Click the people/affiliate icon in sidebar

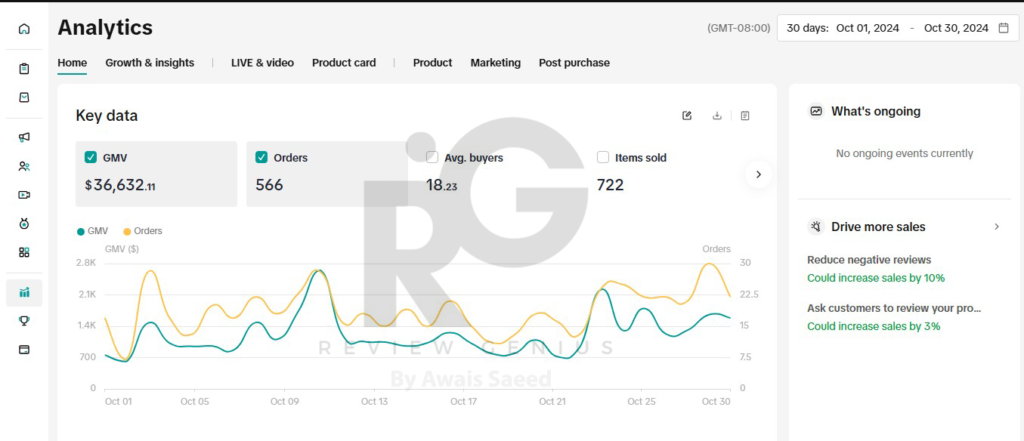click(24, 166)
